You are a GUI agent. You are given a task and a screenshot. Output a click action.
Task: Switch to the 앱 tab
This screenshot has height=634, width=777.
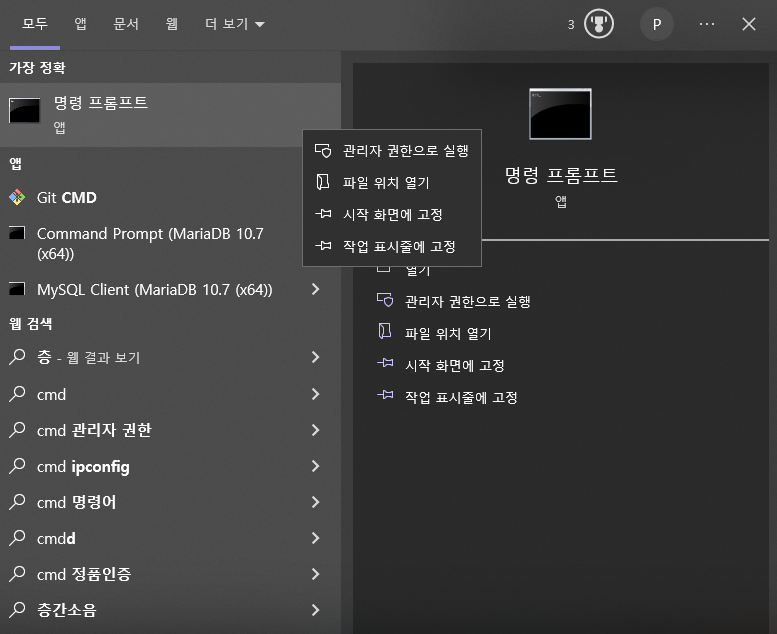pyautogui.click(x=80, y=24)
